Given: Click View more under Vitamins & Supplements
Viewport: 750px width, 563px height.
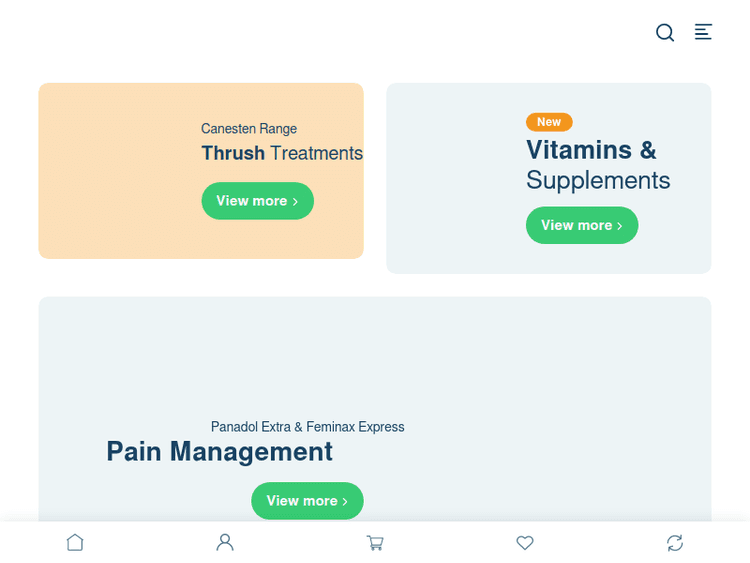Looking at the screenshot, I should [581, 225].
